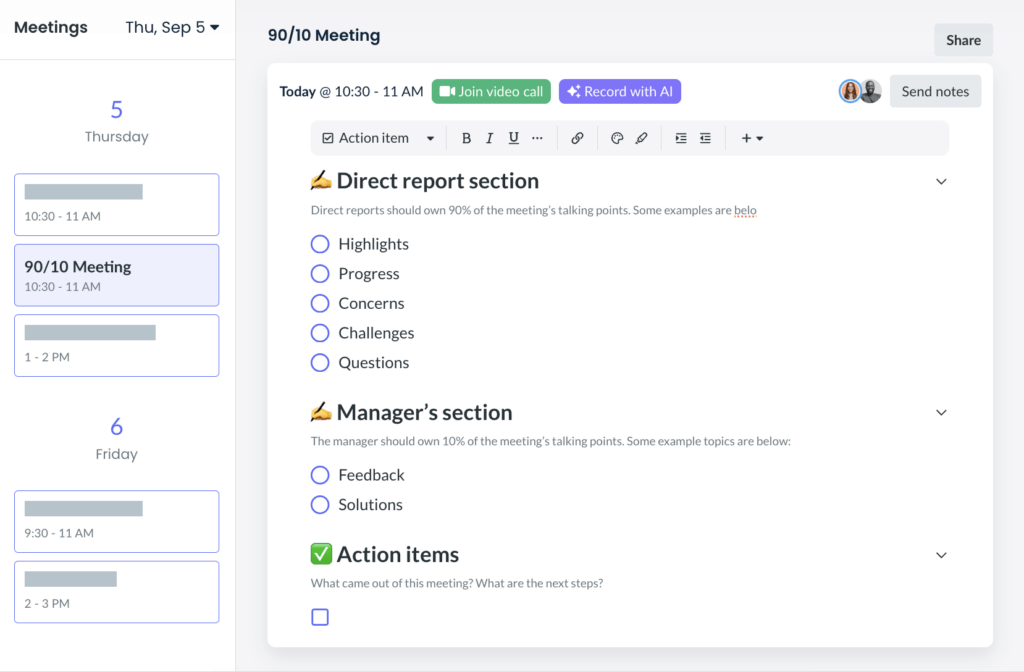The height and width of the screenshot is (672, 1024).
Task: Click the Friday 6 date header
Action: coord(117,438)
